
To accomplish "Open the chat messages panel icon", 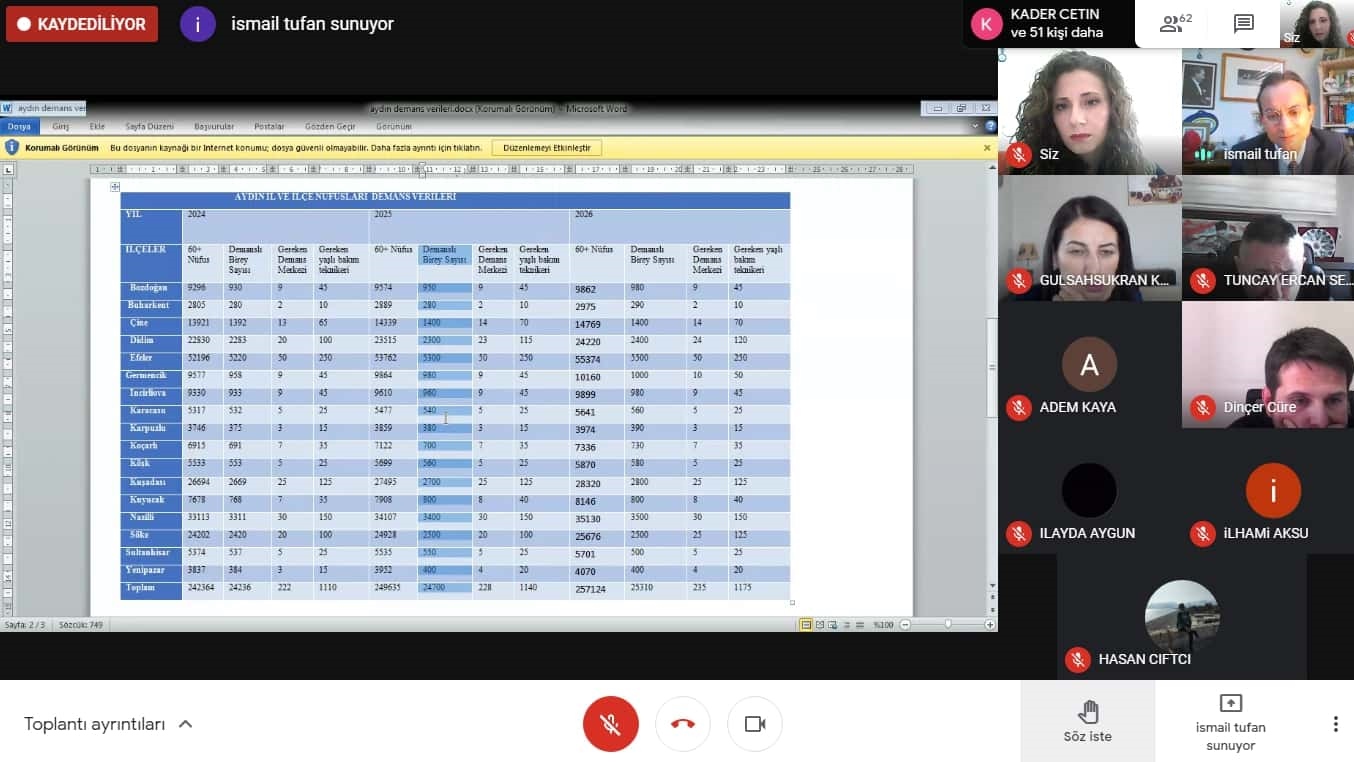I will [x=1243, y=24].
